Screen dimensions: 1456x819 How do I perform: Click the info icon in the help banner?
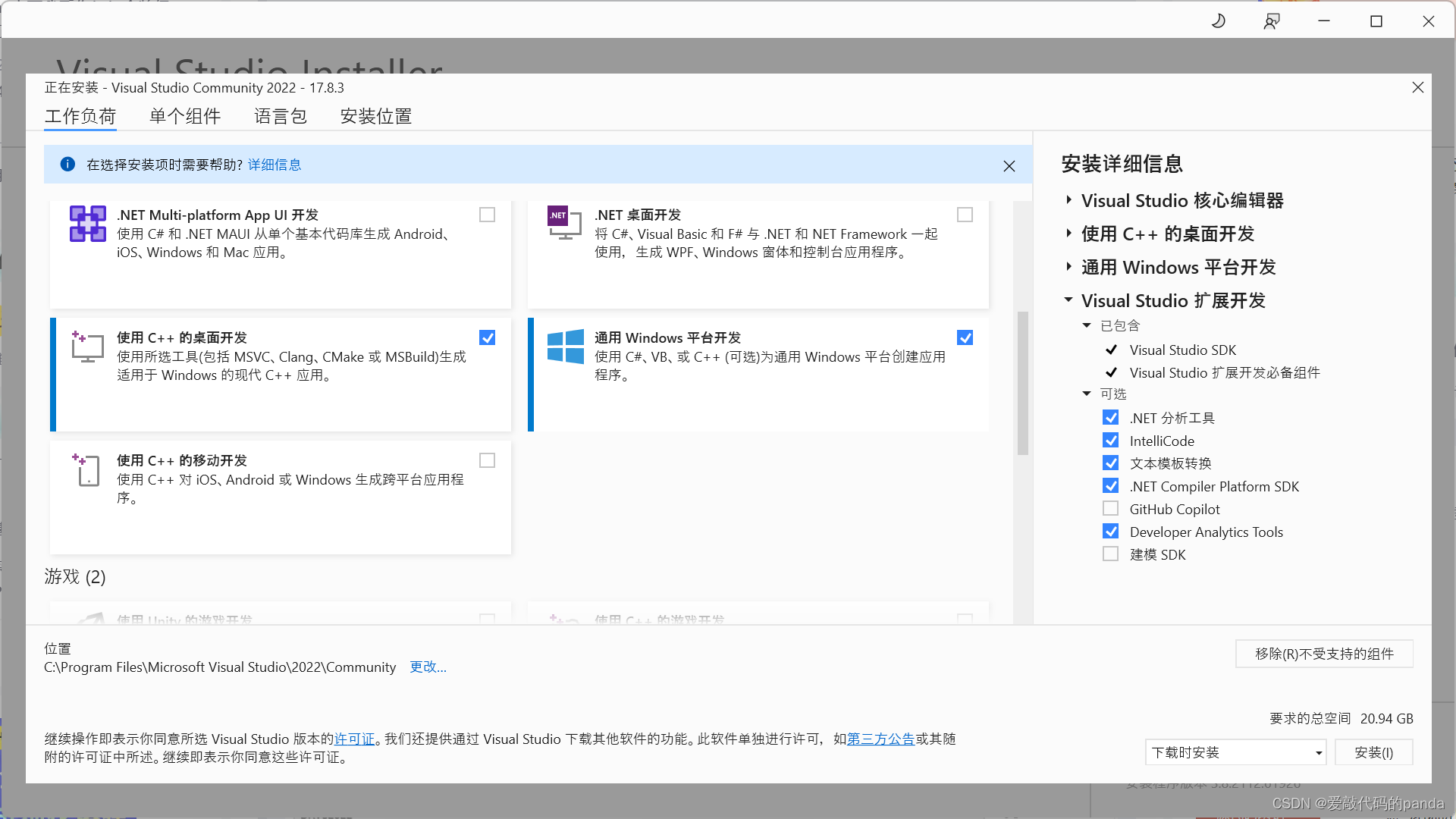67,165
